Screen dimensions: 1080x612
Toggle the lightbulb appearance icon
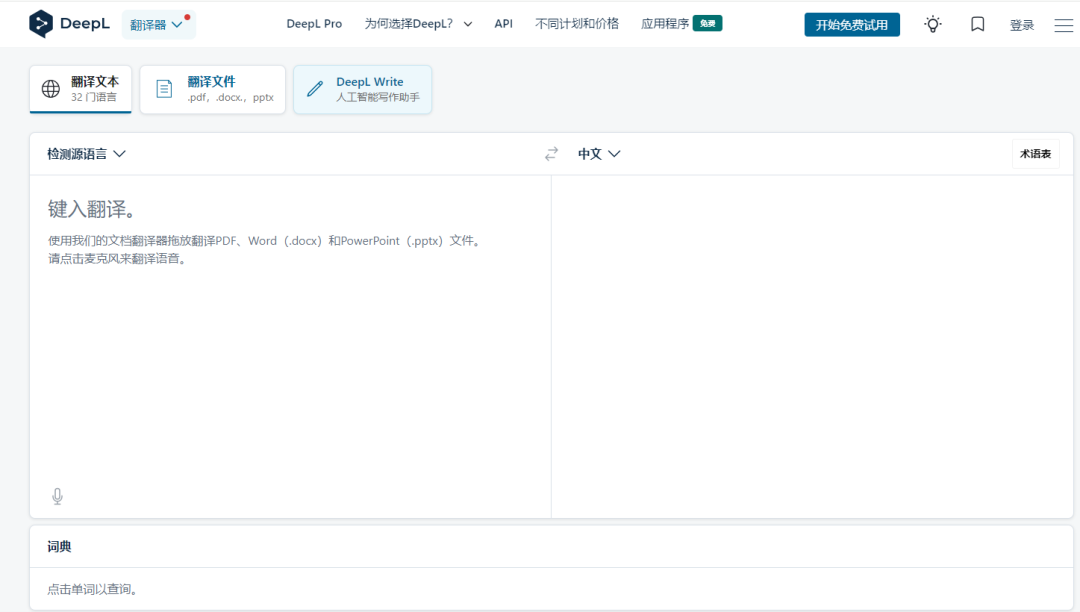point(933,24)
